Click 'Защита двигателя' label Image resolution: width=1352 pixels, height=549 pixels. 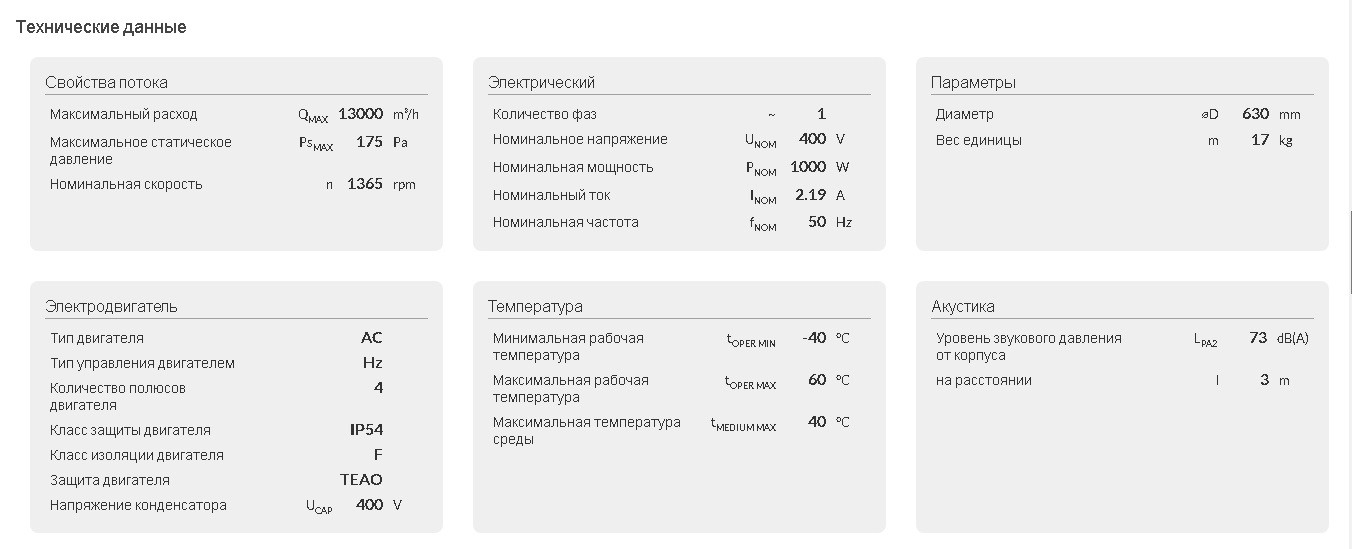pos(110,480)
